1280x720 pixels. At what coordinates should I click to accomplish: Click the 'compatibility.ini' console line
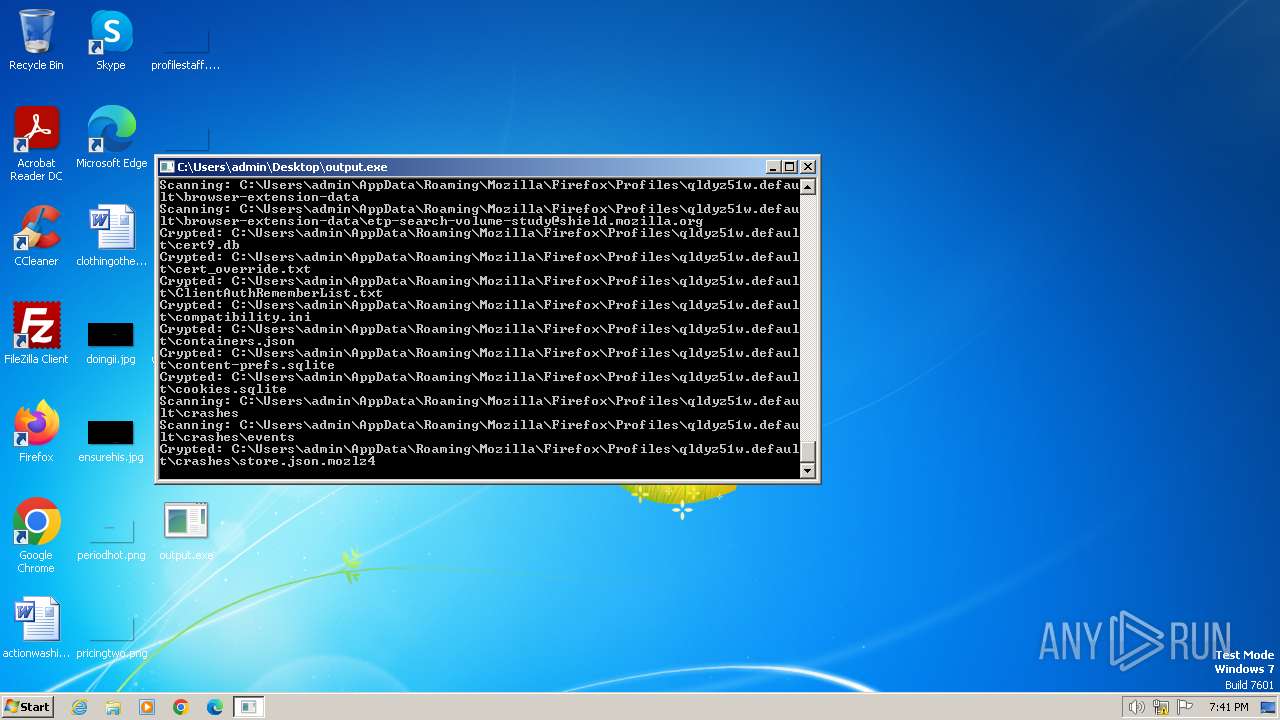click(x=479, y=311)
